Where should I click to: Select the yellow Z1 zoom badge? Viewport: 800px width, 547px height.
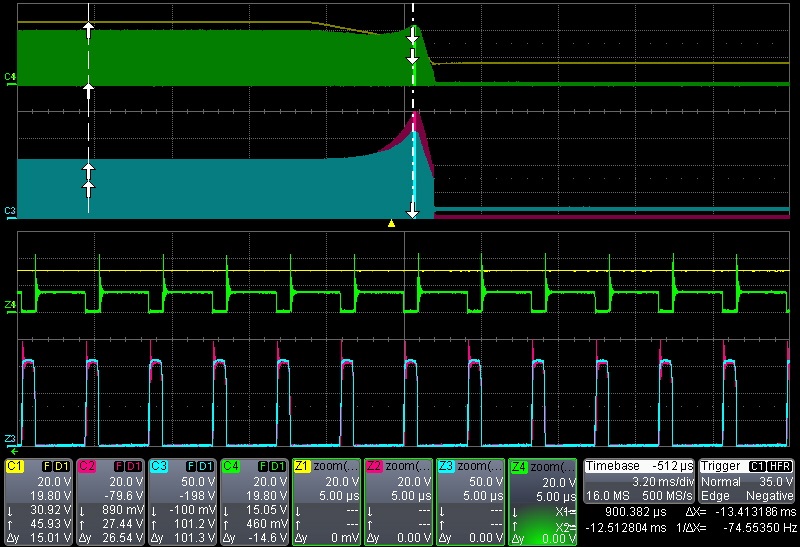[x=302, y=466]
